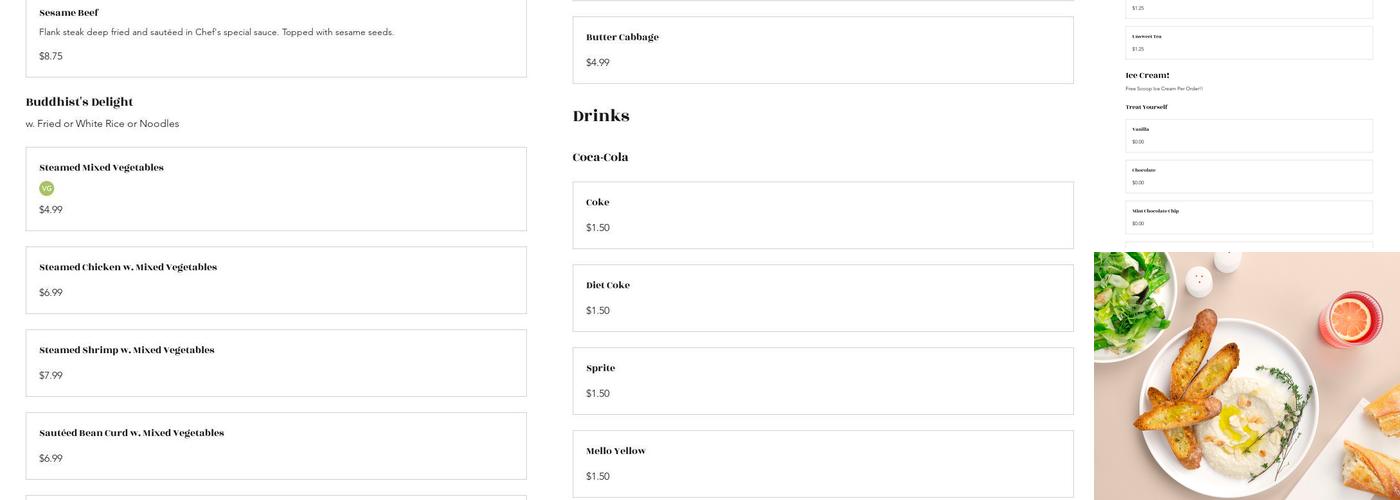Image resolution: width=1400 pixels, height=500 pixels.
Task: Choose the Diet Coke drink card
Action: pyautogui.click(x=822, y=298)
